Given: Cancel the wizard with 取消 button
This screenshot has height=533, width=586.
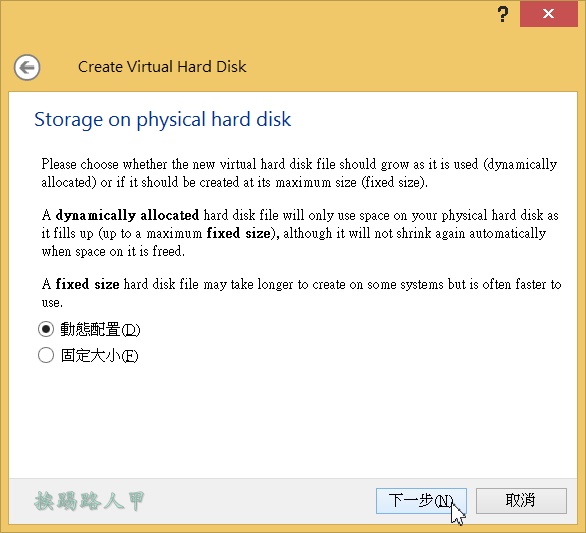Looking at the screenshot, I should 521,500.
